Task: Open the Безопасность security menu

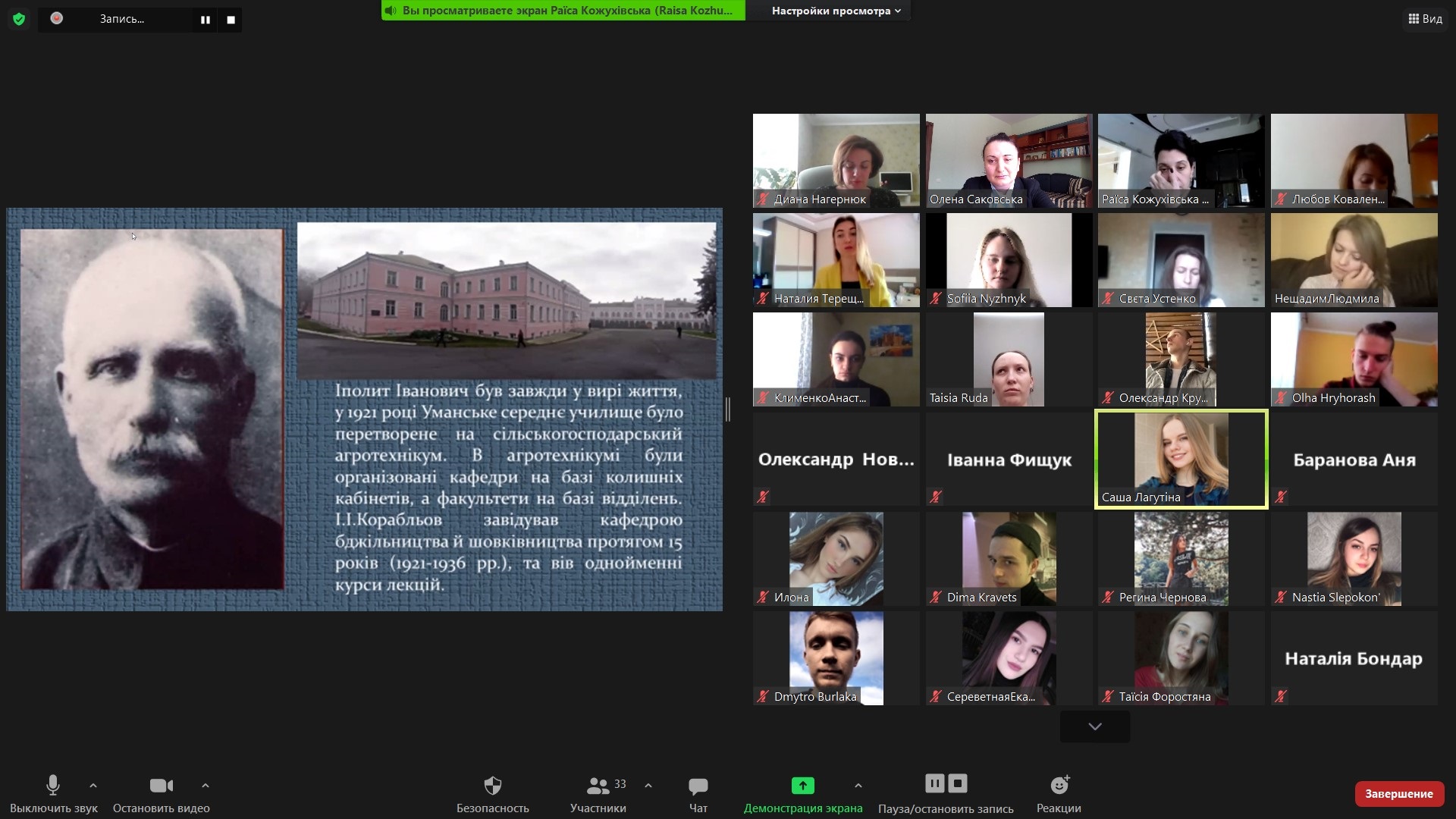Action: [x=493, y=793]
